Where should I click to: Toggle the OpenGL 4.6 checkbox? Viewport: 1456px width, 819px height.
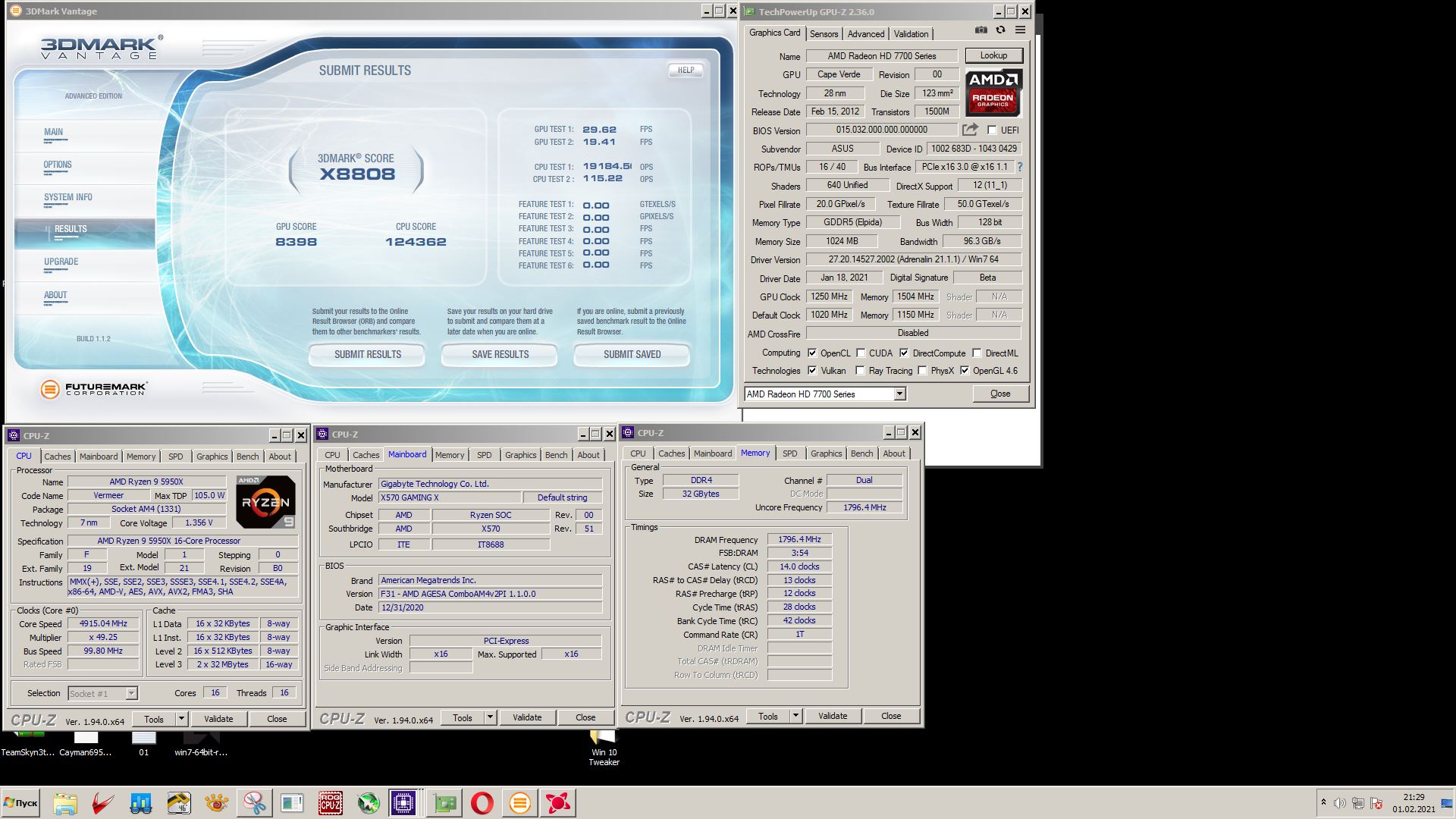pyautogui.click(x=965, y=371)
